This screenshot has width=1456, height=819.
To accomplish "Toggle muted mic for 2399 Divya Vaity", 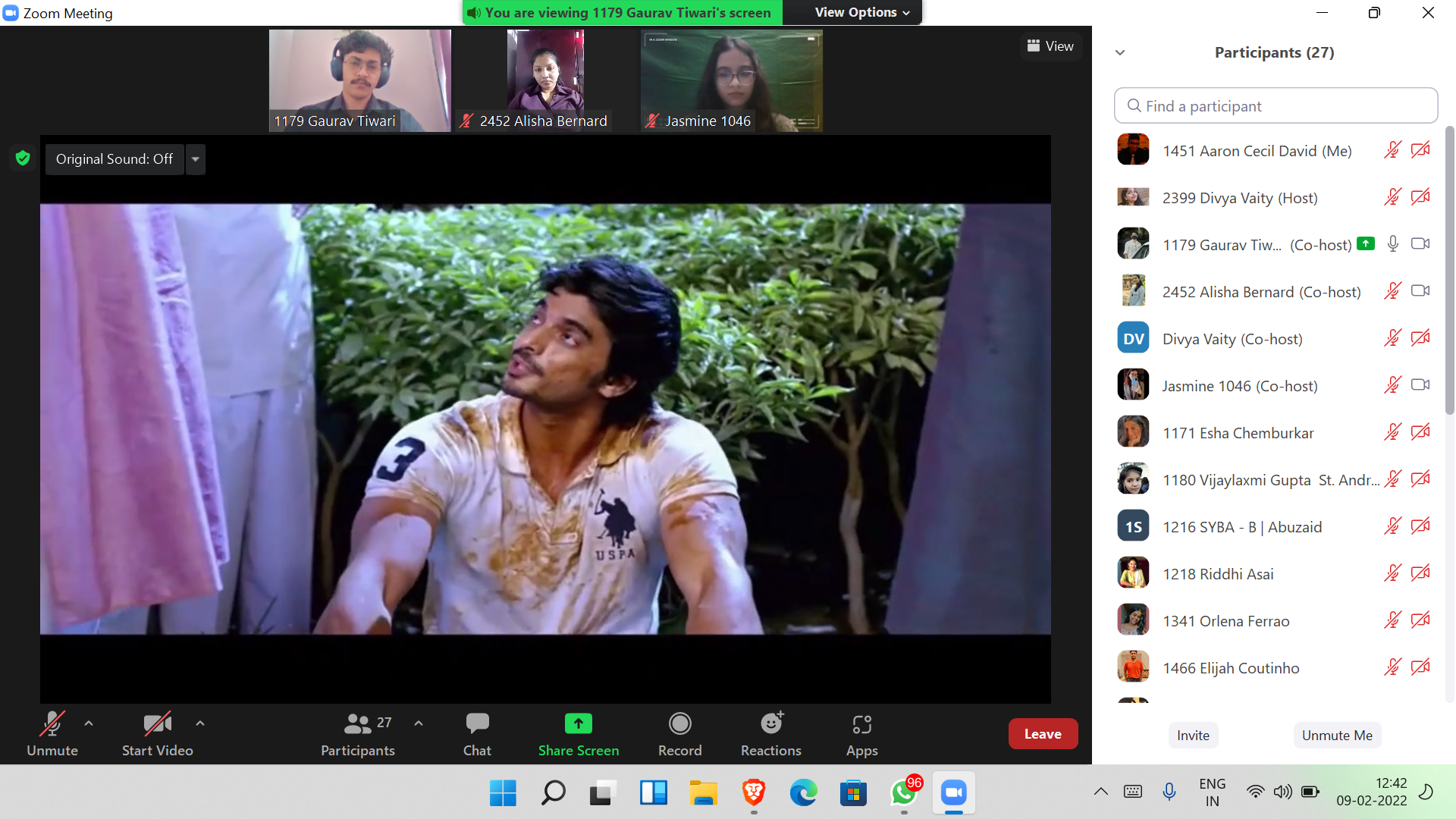I will click(x=1393, y=197).
